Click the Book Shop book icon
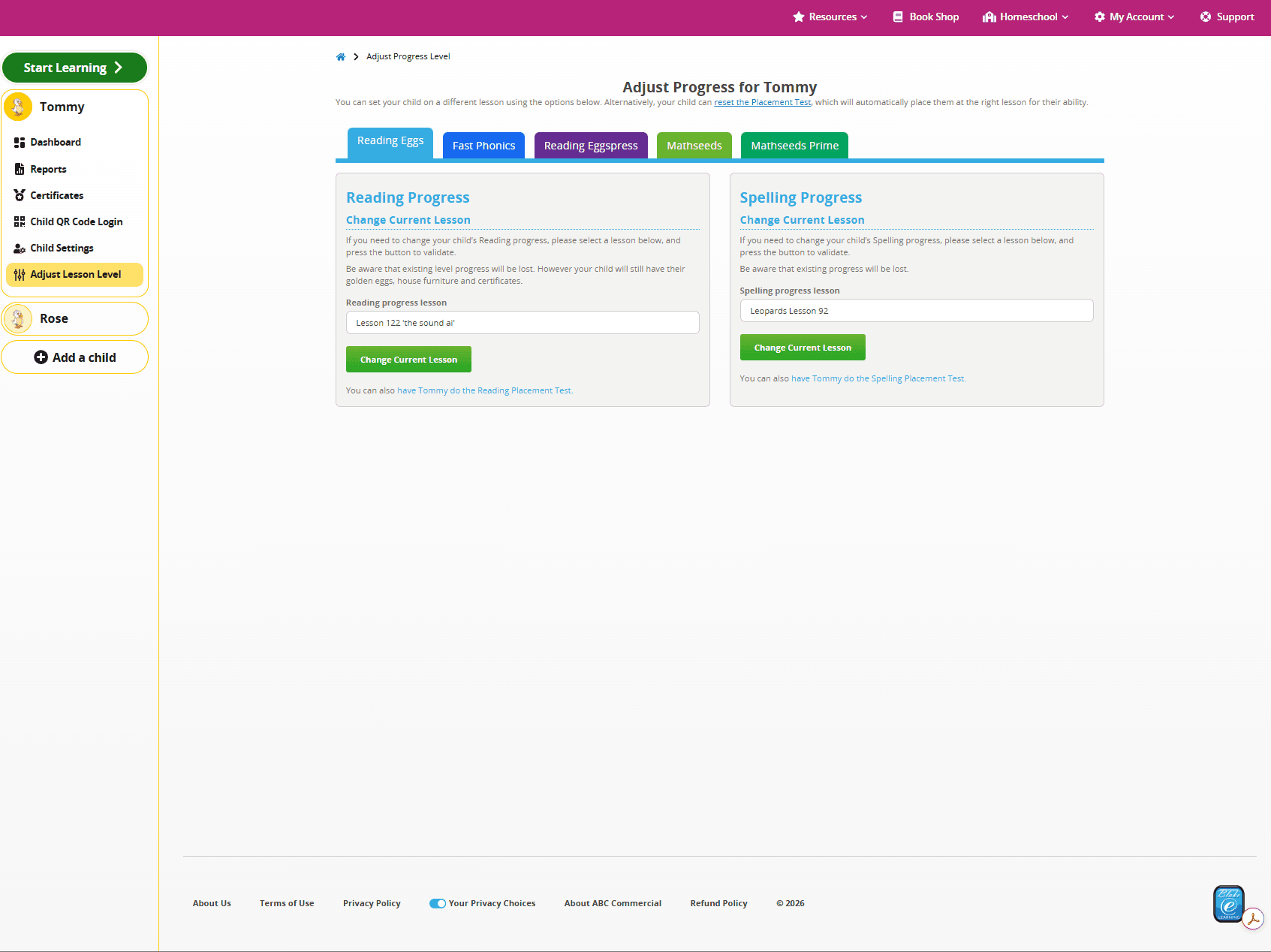Viewport: 1271px width, 952px height. pyautogui.click(x=898, y=17)
